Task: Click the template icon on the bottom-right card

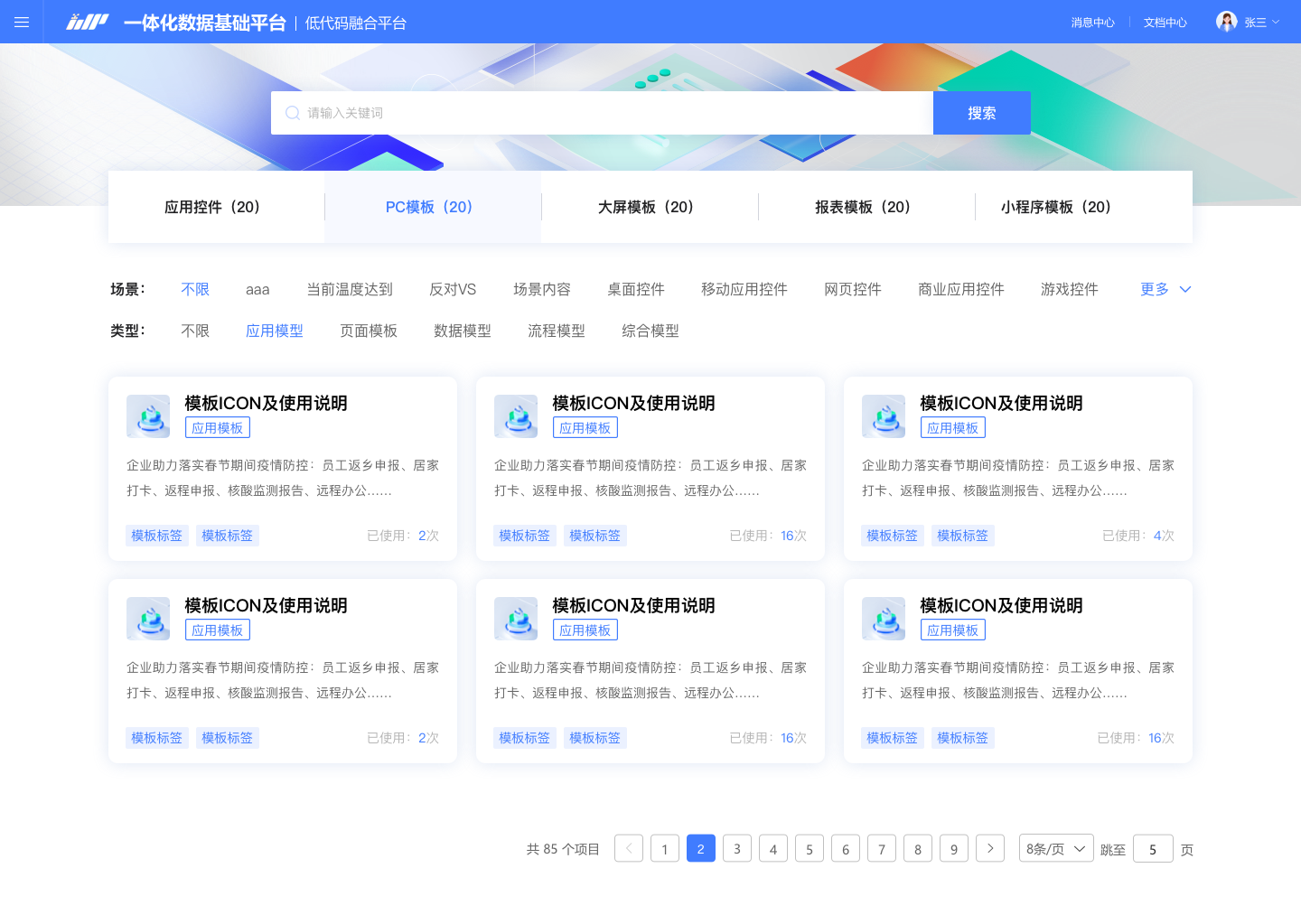Action: tap(883, 619)
